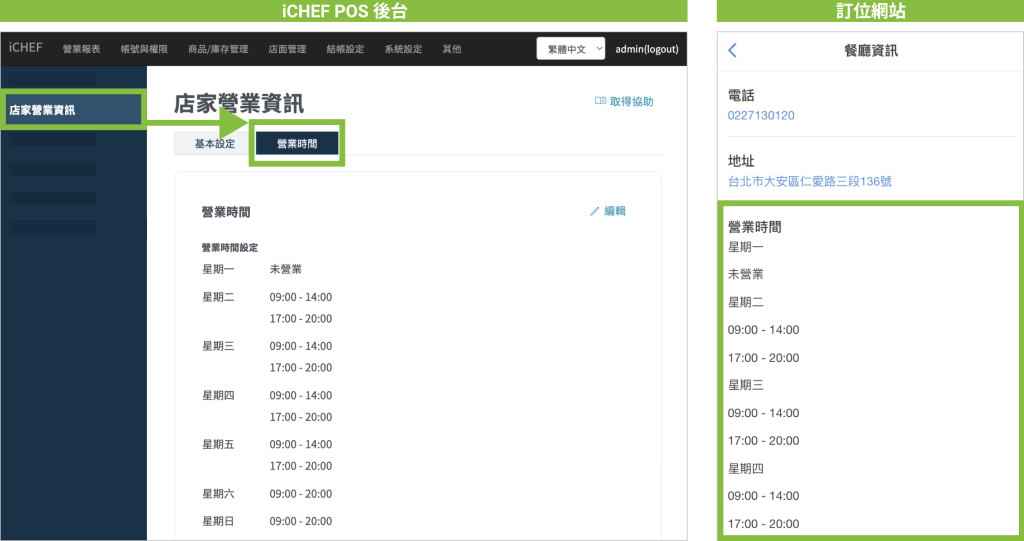Image resolution: width=1024 pixels, height=541 pixels.
Task: Click the 取得協助 help link text
Action: click(x=631, y=101)
